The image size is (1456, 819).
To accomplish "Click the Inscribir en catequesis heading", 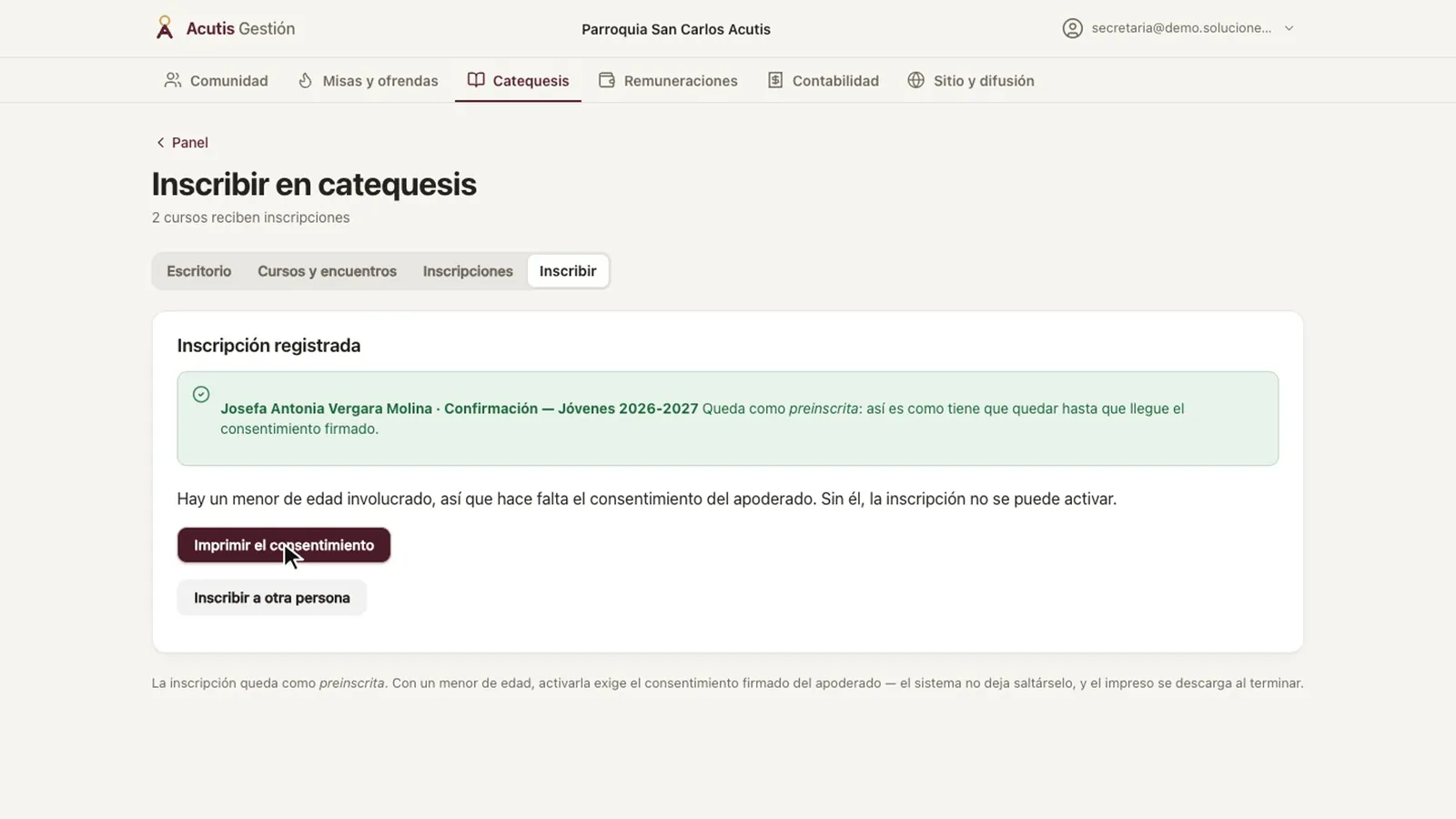I will click(x=314, y=184).
